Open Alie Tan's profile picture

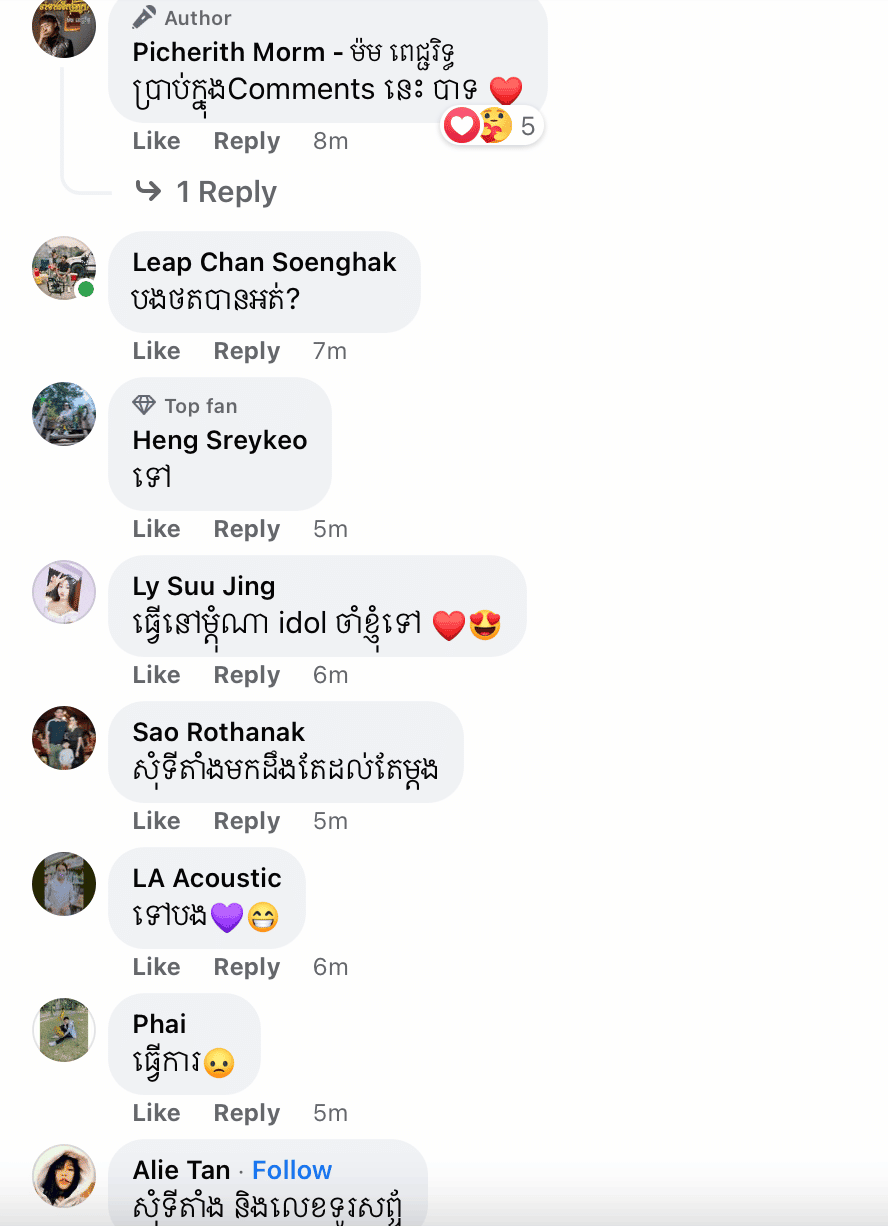(x=64, y=1176)
